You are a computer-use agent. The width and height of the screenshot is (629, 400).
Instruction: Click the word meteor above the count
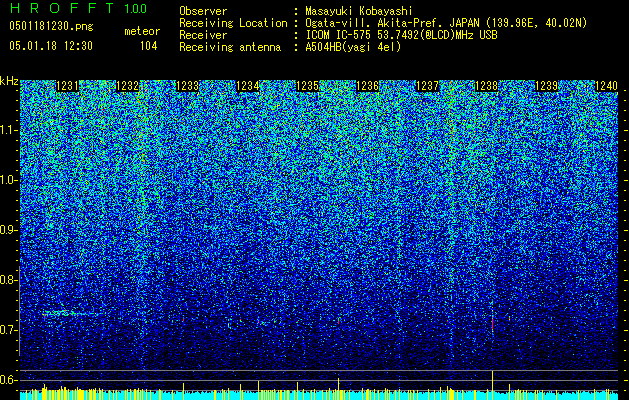(142, 31)
